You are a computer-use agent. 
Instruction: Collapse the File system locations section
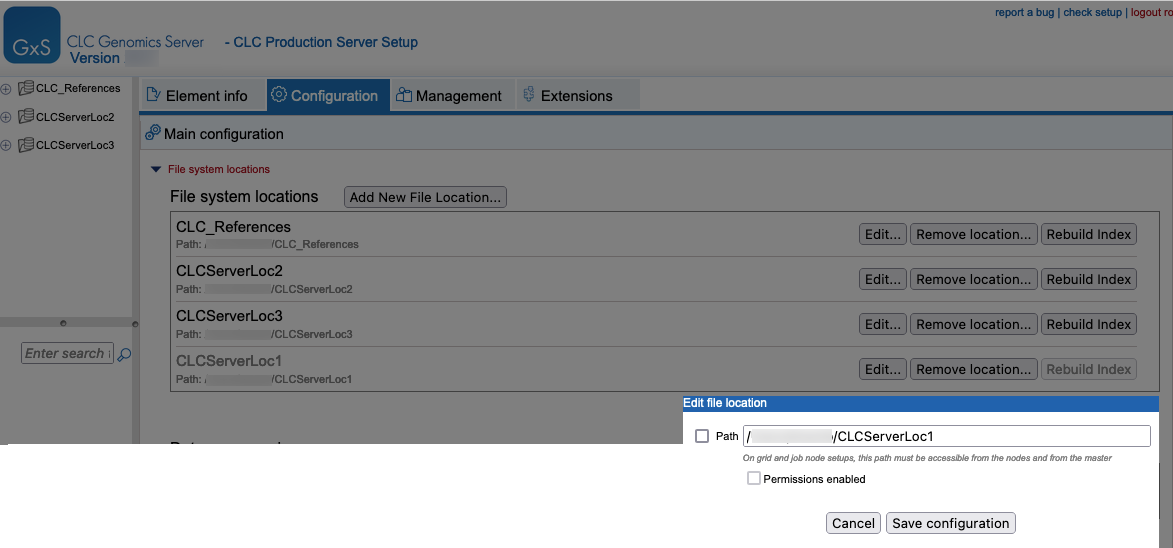(155, 170)
